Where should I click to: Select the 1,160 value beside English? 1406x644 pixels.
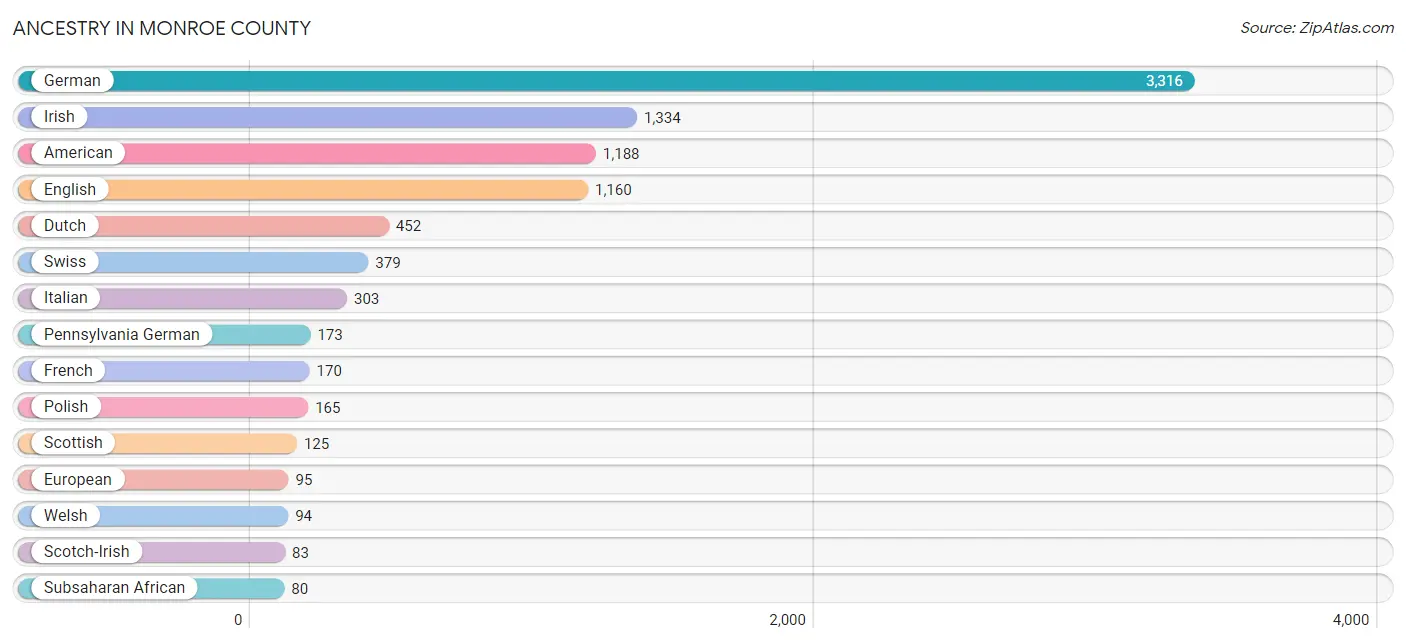click(x=613, y=190)
